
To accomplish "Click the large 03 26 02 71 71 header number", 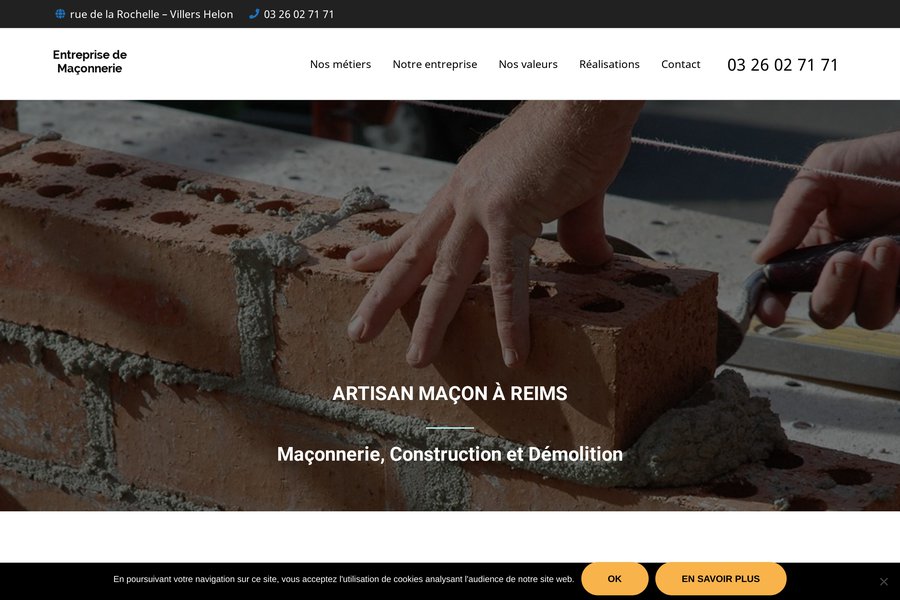I will (782, 65).
